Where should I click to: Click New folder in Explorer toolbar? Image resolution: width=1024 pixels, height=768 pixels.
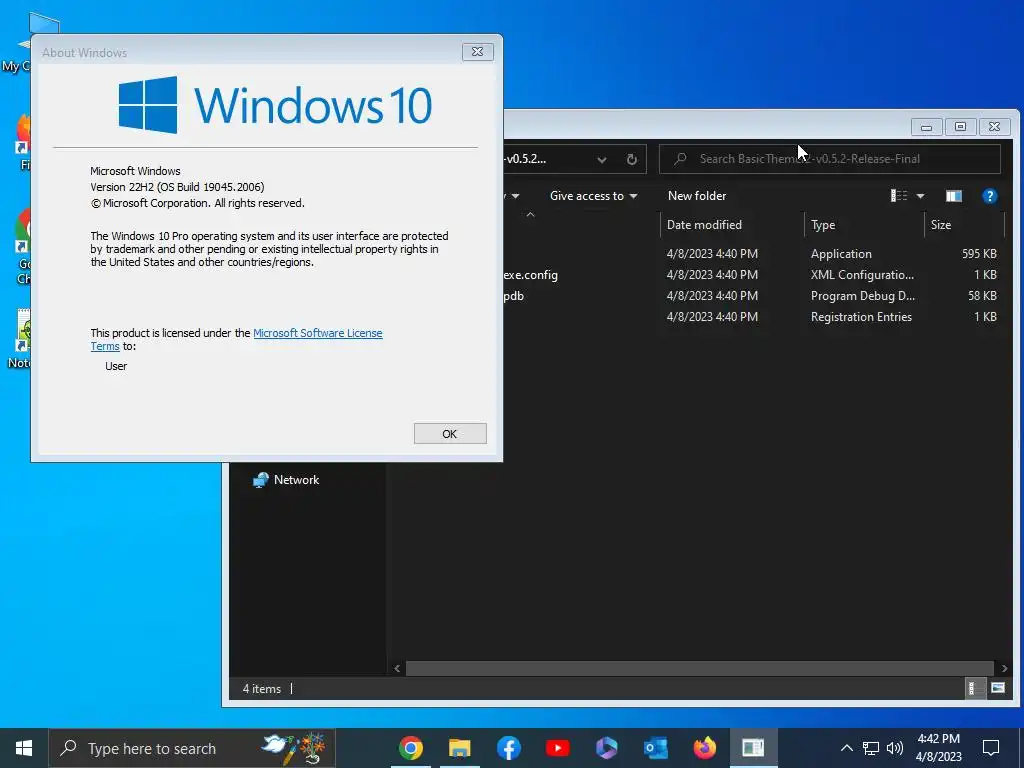pos(697,196)
